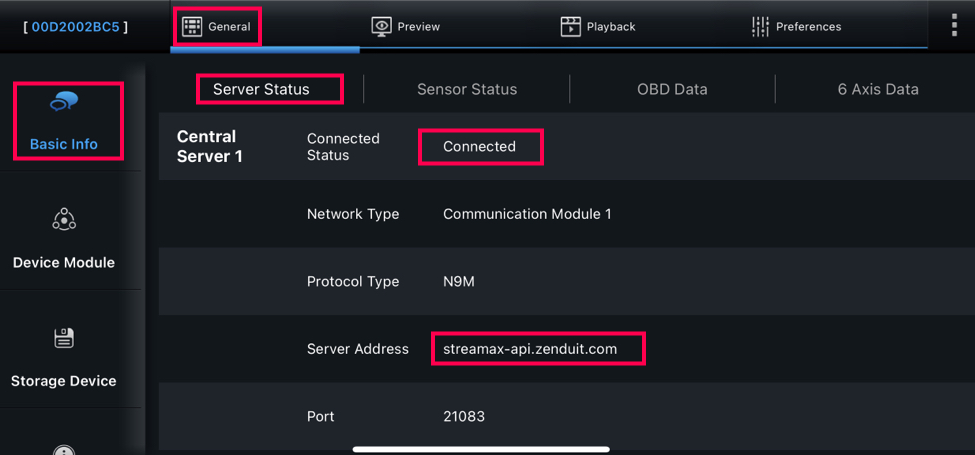
Task: Tap the Communication Module 1 network value
Action: point(527,214)
